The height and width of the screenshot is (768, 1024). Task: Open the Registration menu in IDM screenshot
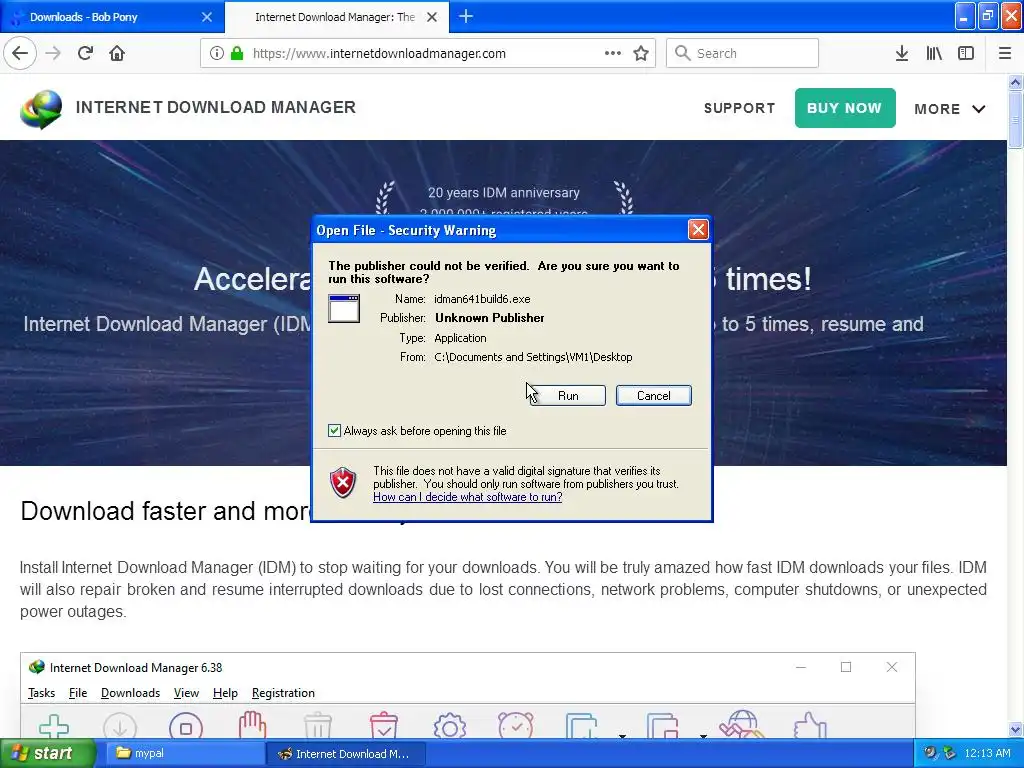[x=283, y=693]
